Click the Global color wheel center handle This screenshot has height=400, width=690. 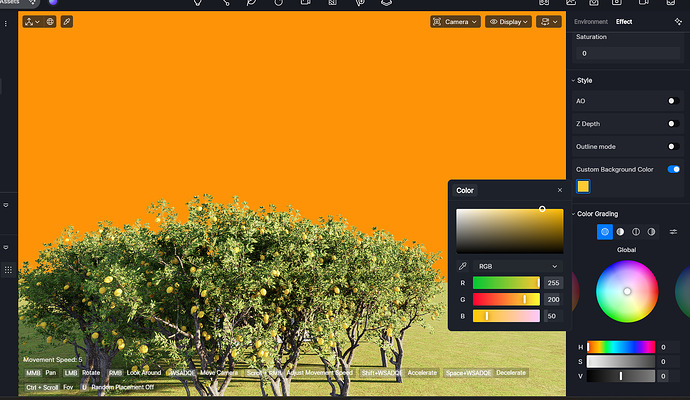[627, 291]
